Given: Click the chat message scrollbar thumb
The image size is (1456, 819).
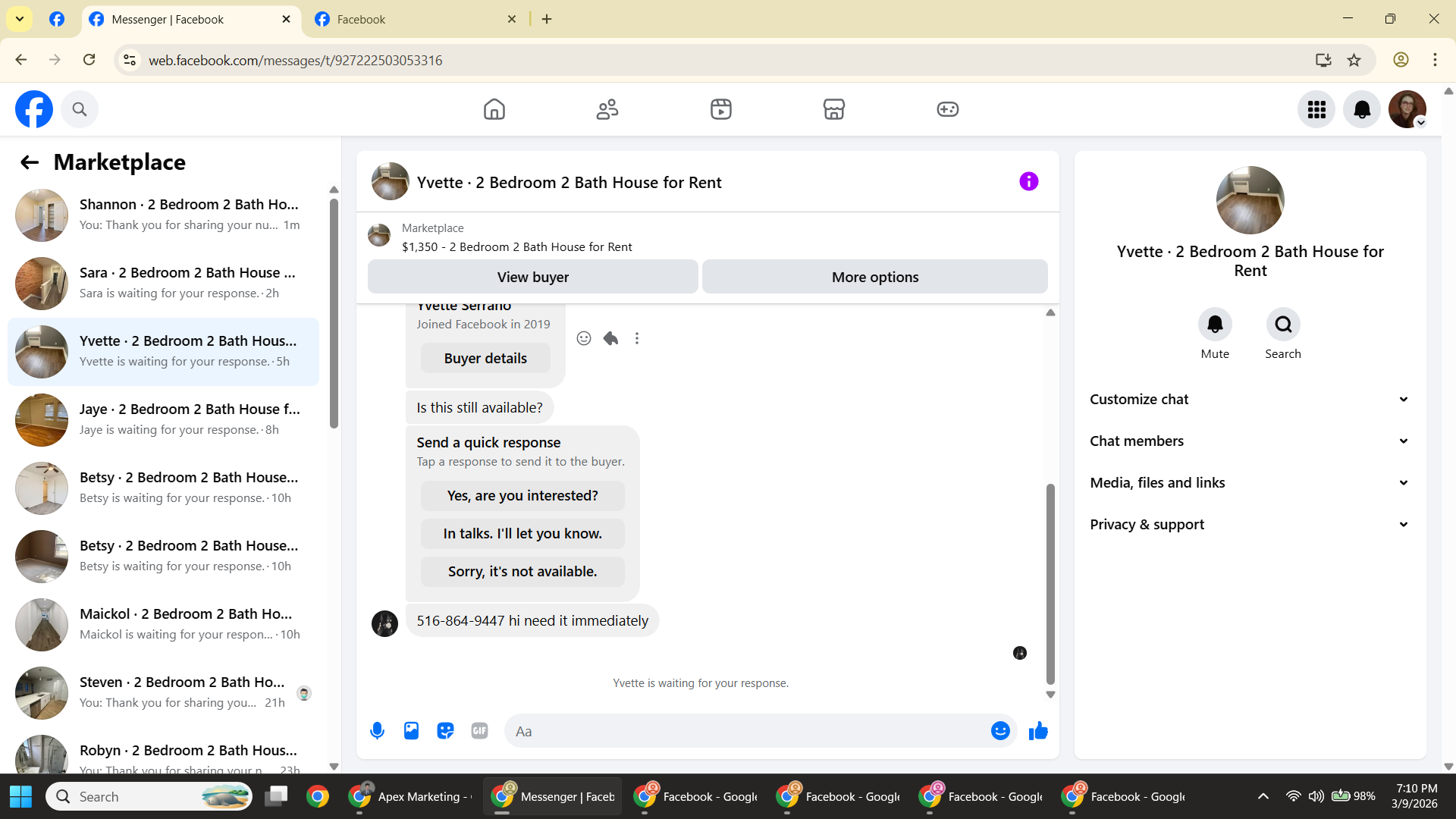Looking at the screenshot, I should tap(1050, 584).
